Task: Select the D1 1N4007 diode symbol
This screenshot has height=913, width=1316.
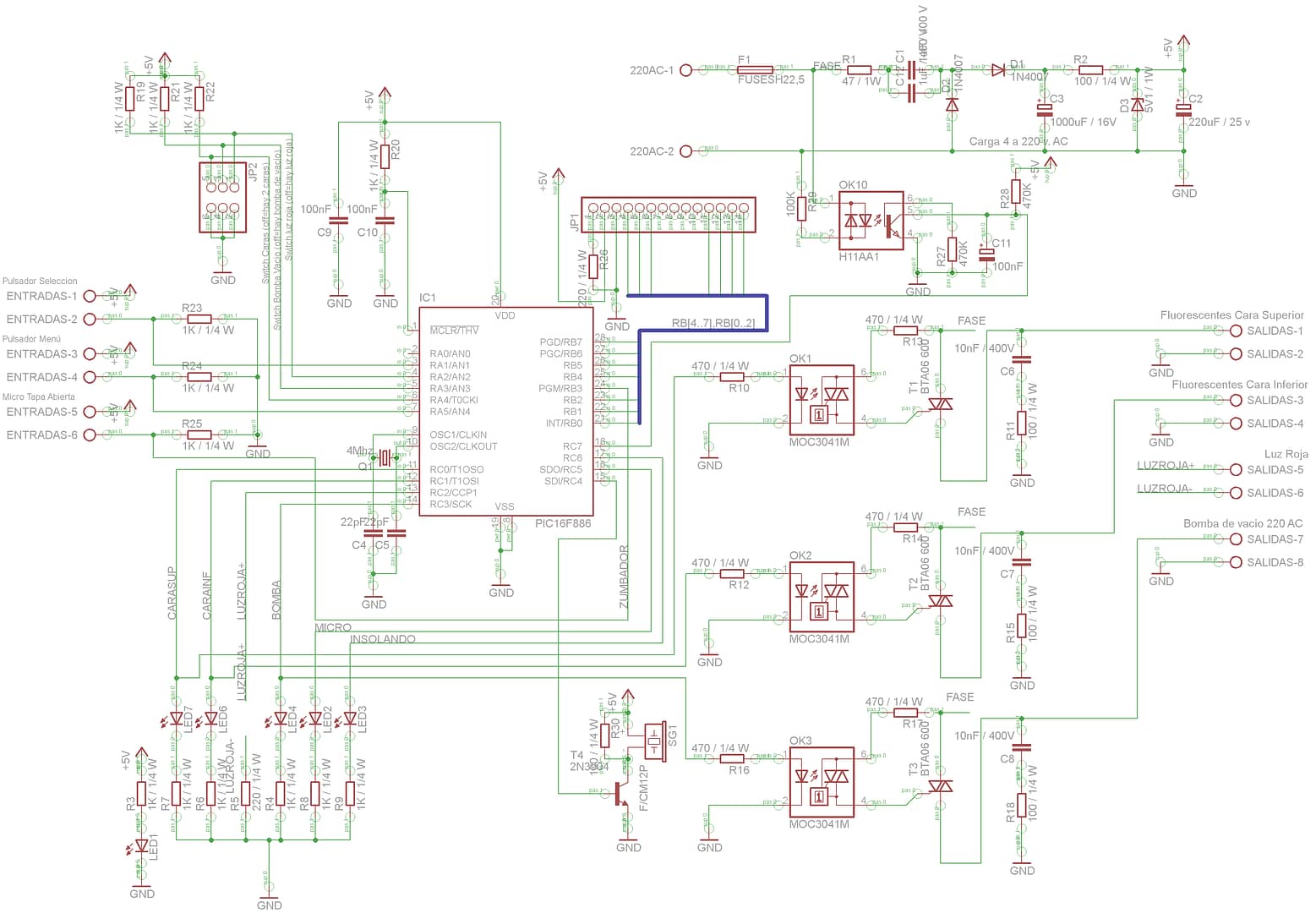Action: 998,70
